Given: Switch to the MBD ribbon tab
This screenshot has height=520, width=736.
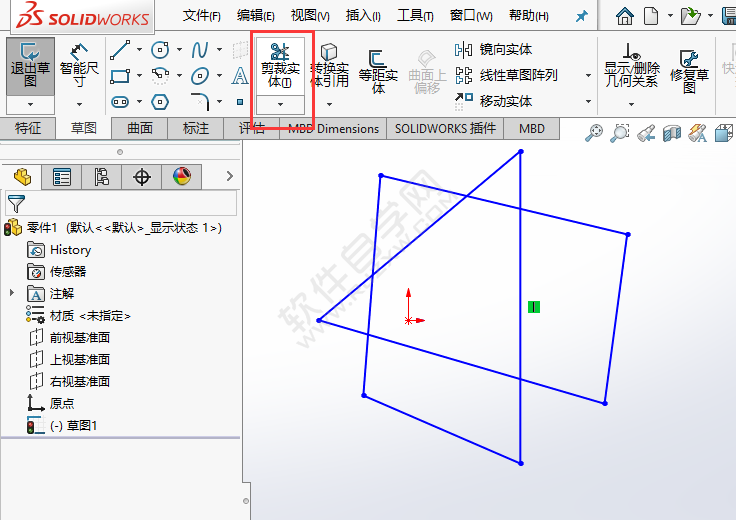Looking at the screenshot, I should [531, 129].
